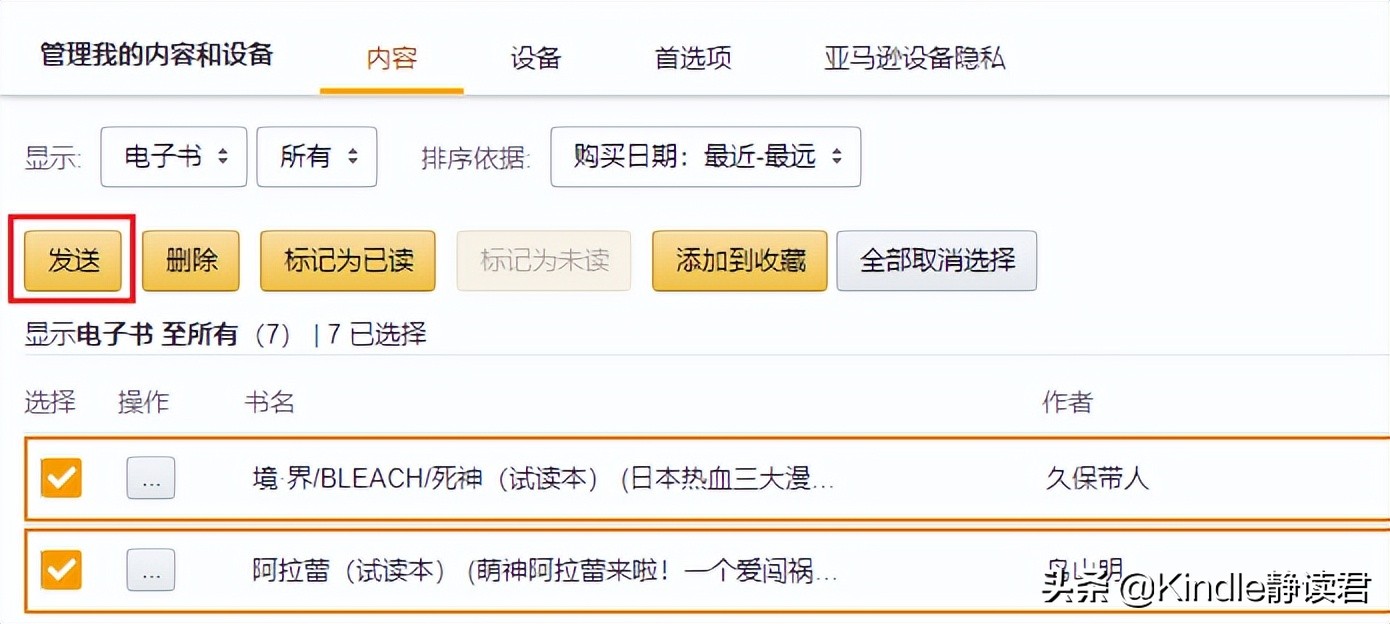Open the 所有 filter dropdown
Image resolution: width=1390 pixels, height=624 pixels.
(317, 157)
